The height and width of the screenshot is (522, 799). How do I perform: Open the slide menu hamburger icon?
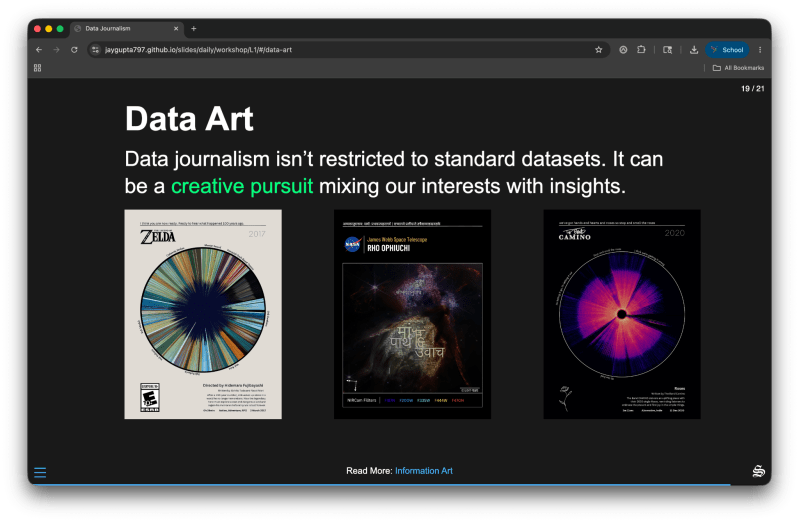(x=40, y=473)
